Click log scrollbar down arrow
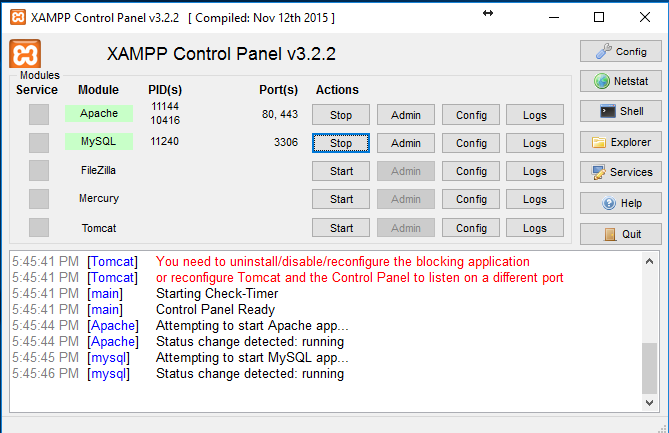Viewport: 669px width, 433px height. tap(649, 403)
